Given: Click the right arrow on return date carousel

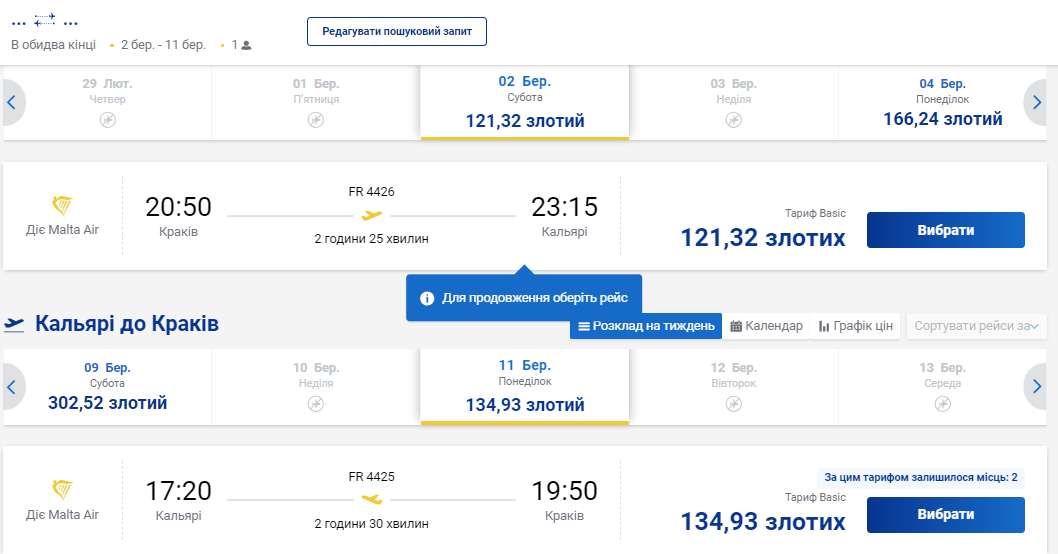Looking at the screenshot, I should (1036, 386).
